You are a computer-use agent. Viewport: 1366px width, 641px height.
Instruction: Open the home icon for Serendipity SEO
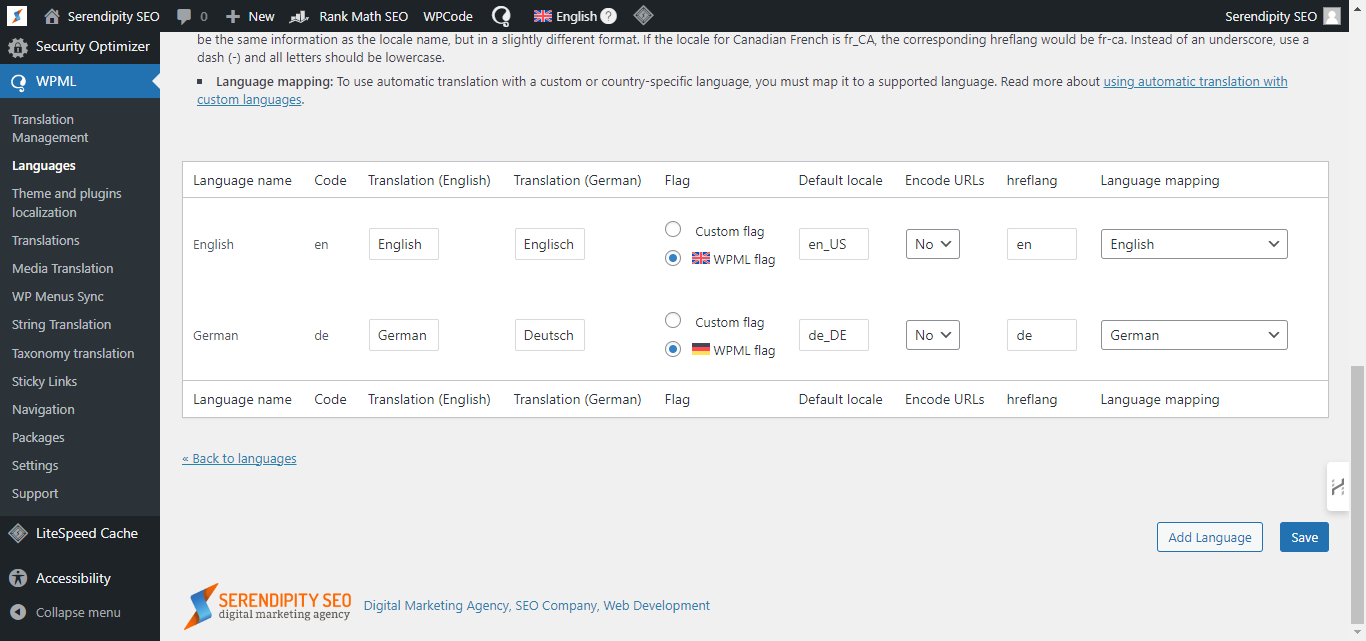pyautogui.click(x=52, y=16)
